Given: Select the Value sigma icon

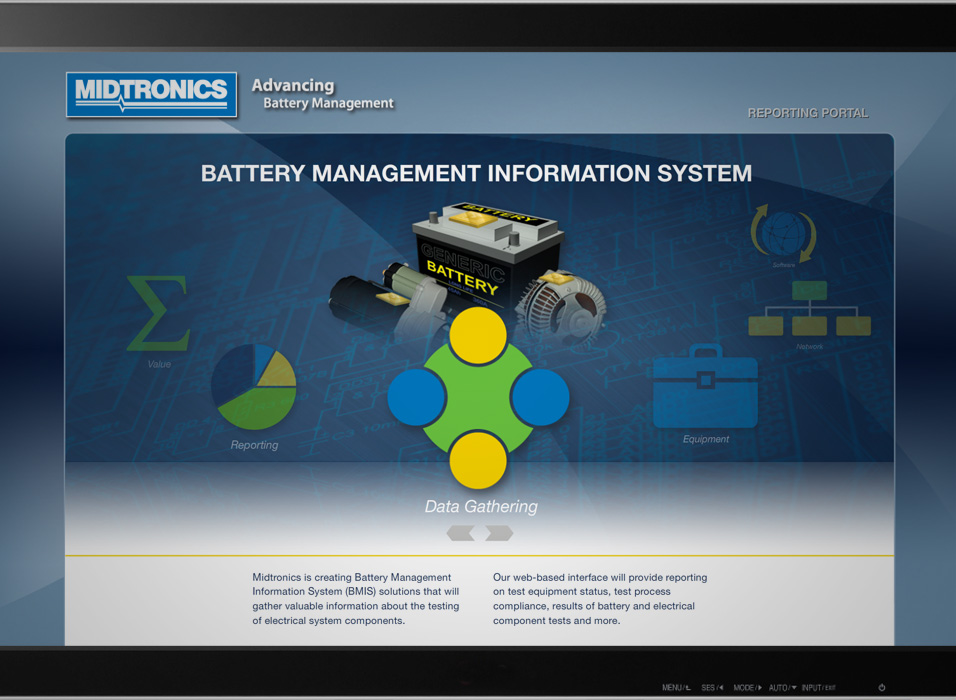Looking at the screenshot, I should coord(158,313).
